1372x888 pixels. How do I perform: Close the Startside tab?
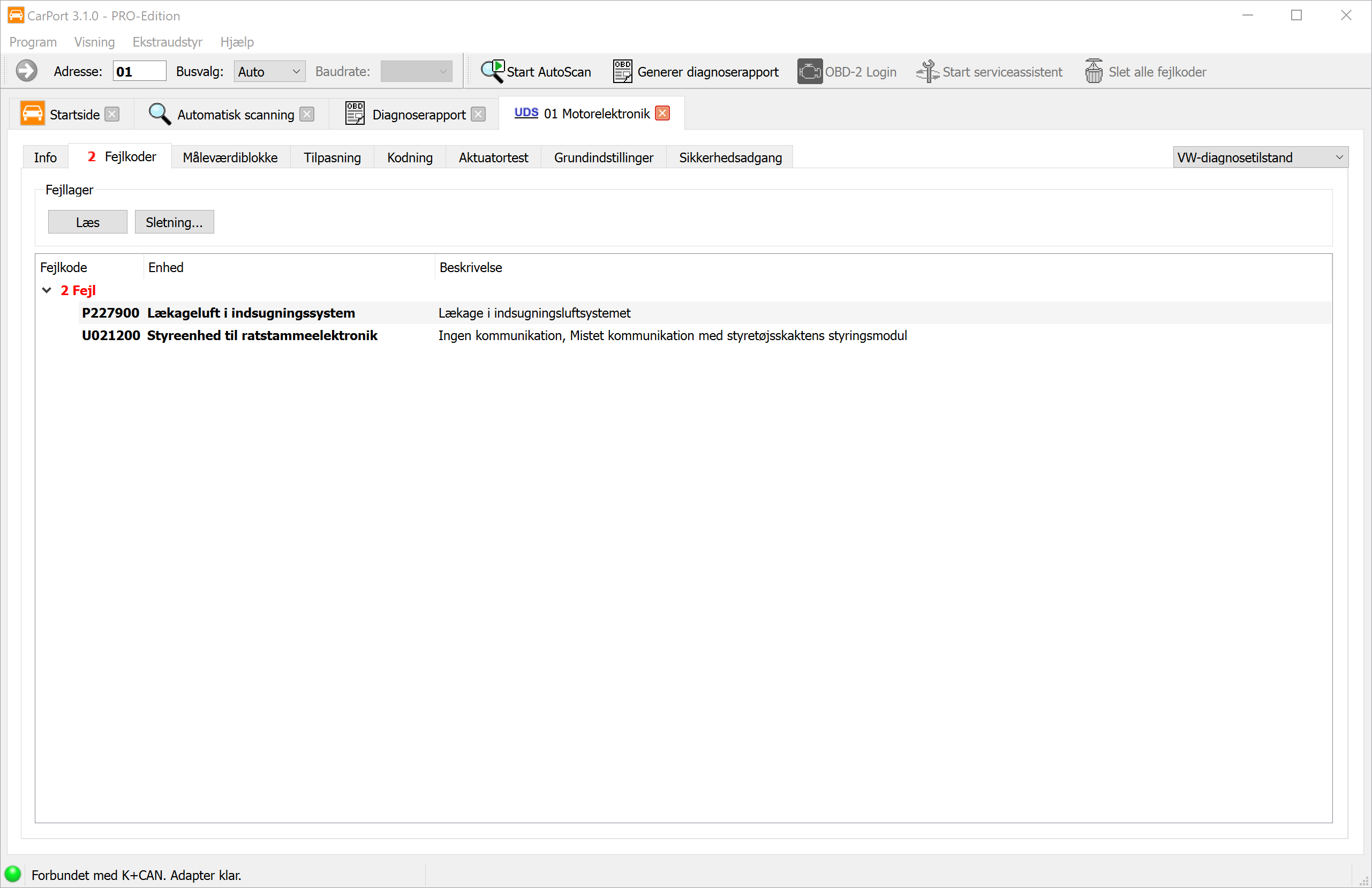[112, 114]
